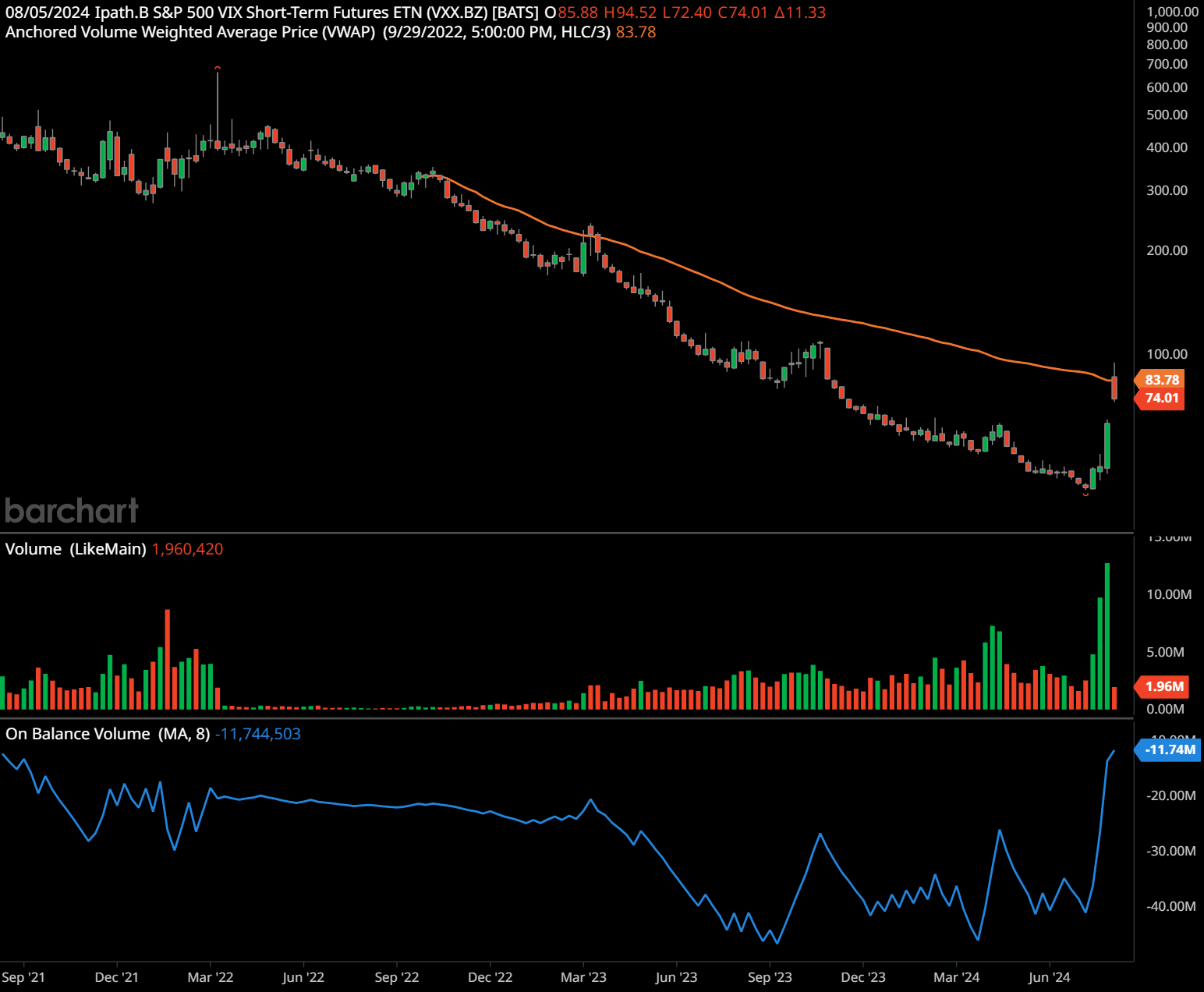1204x992 pixels.
Task: Click the 700.00 price axis label
Action: [1167, 64]
